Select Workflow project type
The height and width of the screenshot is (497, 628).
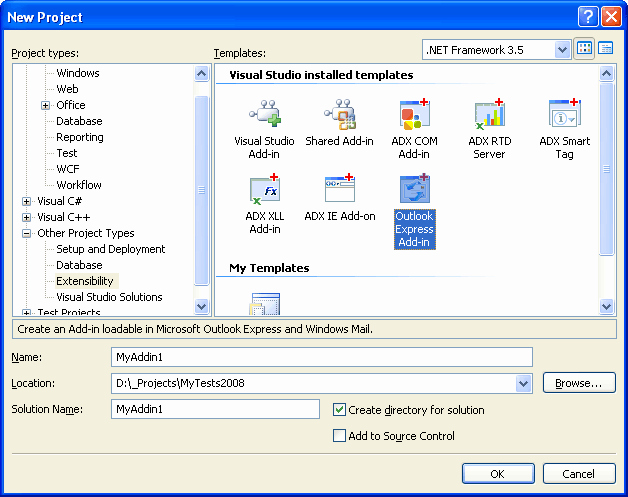click(x=79, y=185)
